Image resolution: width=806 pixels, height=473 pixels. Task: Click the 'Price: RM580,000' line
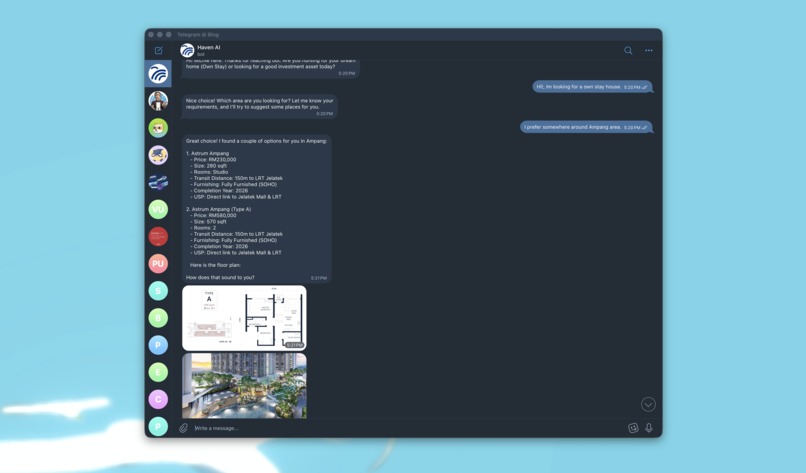pos(213,215)
